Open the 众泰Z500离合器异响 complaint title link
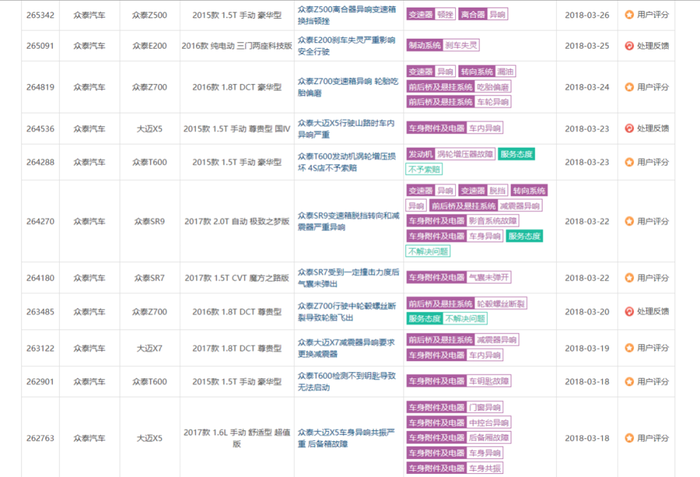 [x=347, y=15]
